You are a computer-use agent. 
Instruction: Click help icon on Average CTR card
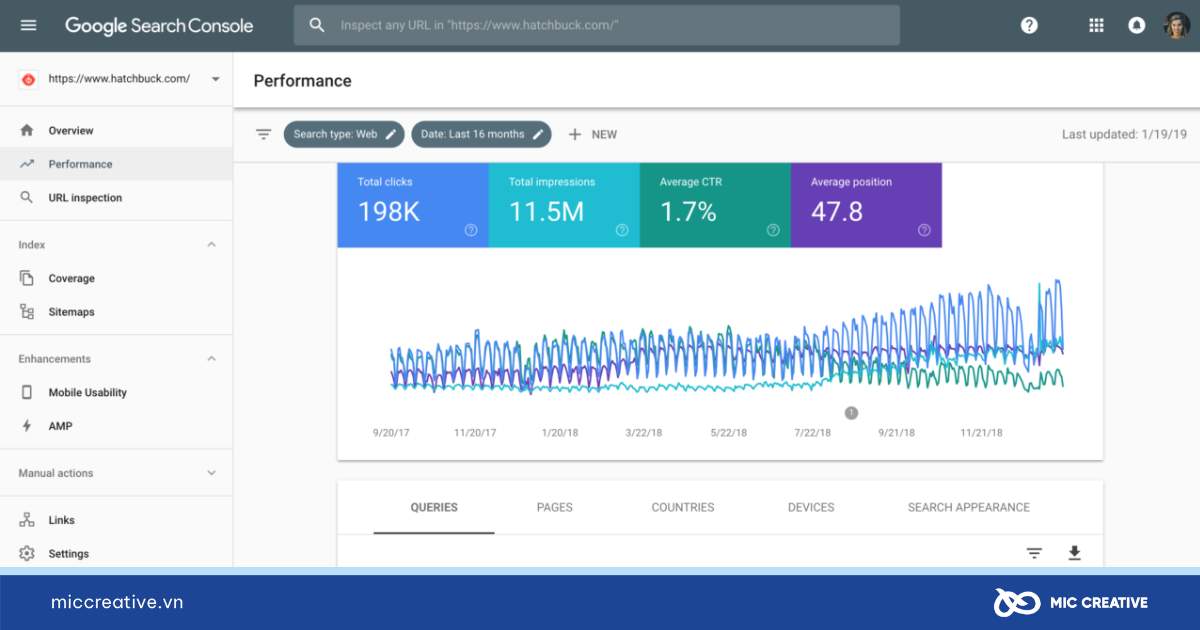773,230
